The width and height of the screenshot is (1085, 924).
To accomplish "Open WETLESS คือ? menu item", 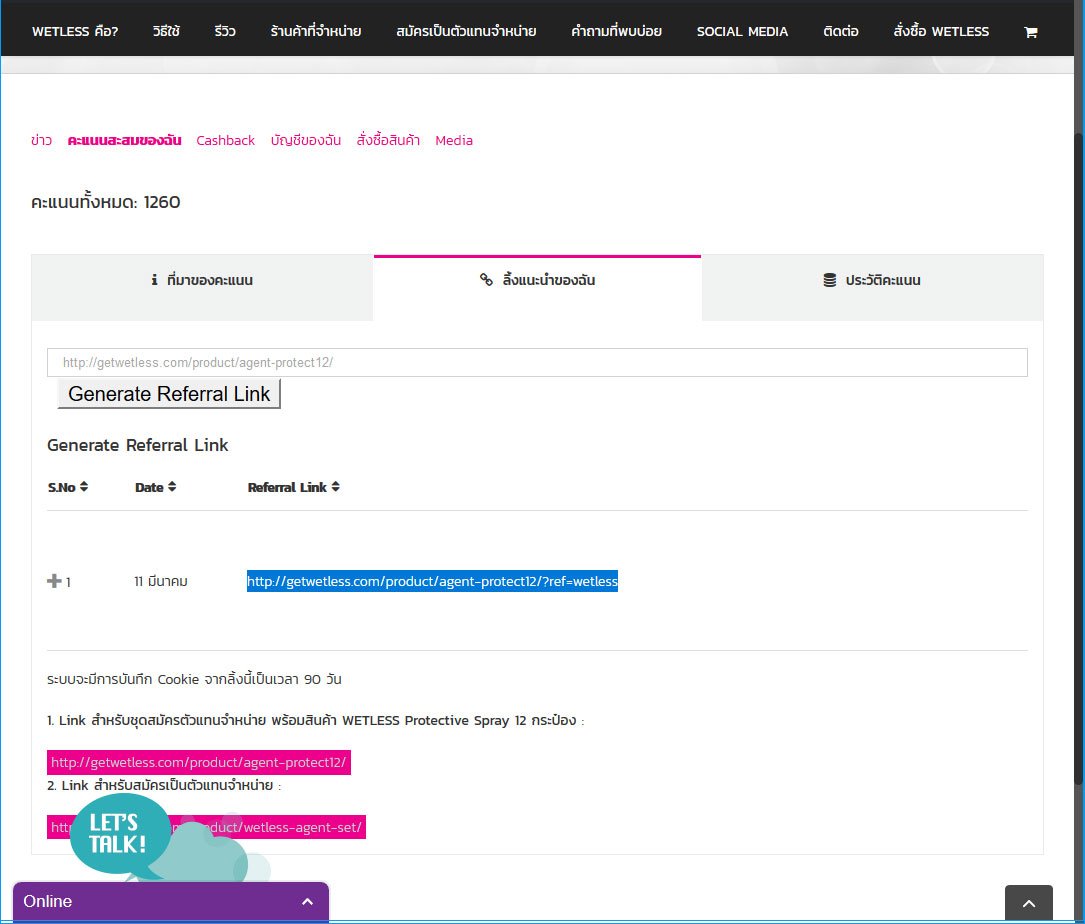I will pos(75,32).
